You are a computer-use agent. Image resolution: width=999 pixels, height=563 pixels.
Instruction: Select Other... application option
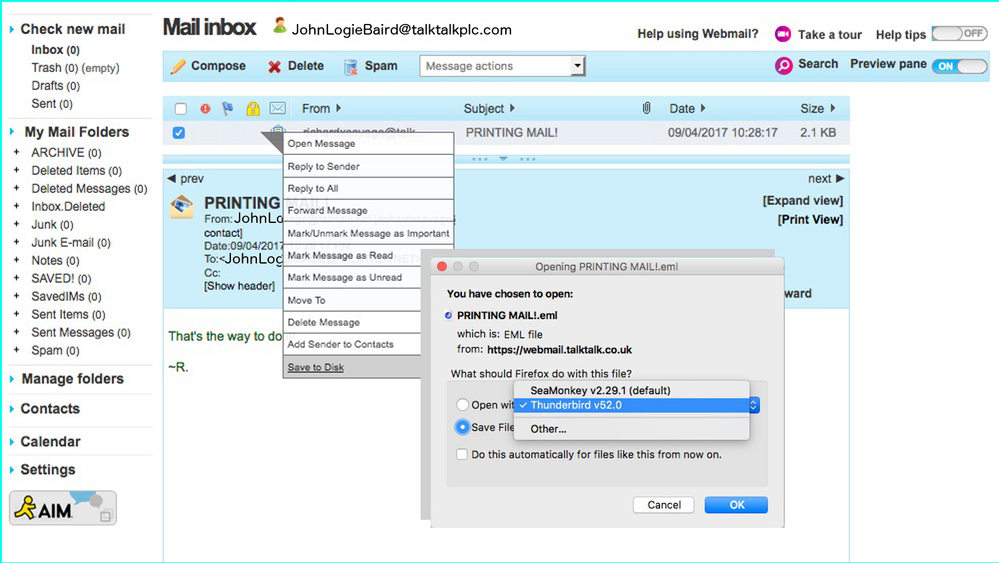pyautogui.click(x=631, y=429)
